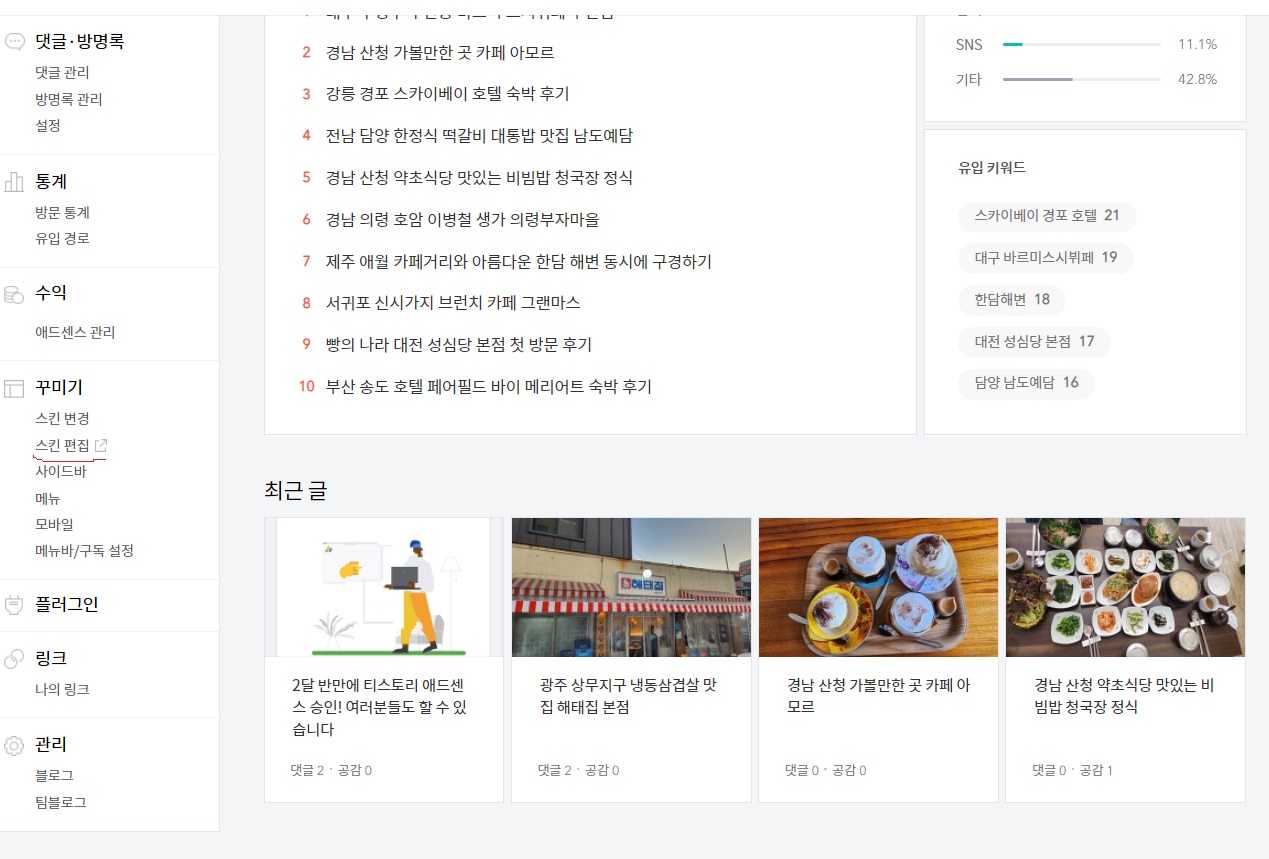Open 방문 통계 page
Image resolution: width=1269 pixels, height=859 pixels.
click(62, 213)
